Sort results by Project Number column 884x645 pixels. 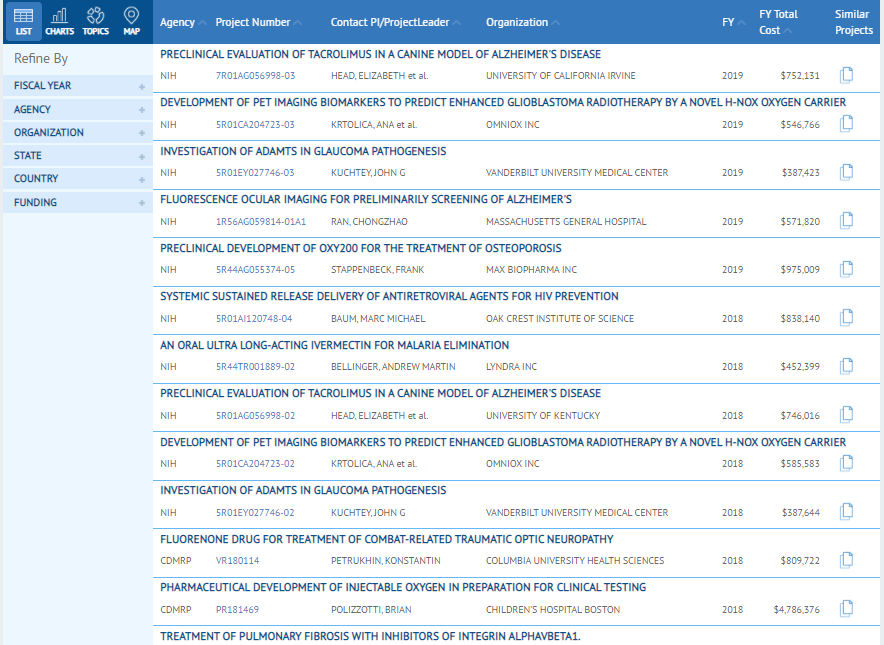point(258,23)
